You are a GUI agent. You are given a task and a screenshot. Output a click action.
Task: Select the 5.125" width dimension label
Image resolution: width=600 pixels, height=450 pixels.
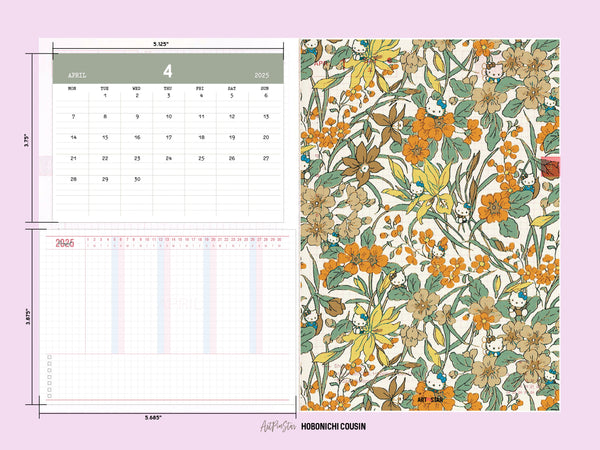tap(160, 45)
